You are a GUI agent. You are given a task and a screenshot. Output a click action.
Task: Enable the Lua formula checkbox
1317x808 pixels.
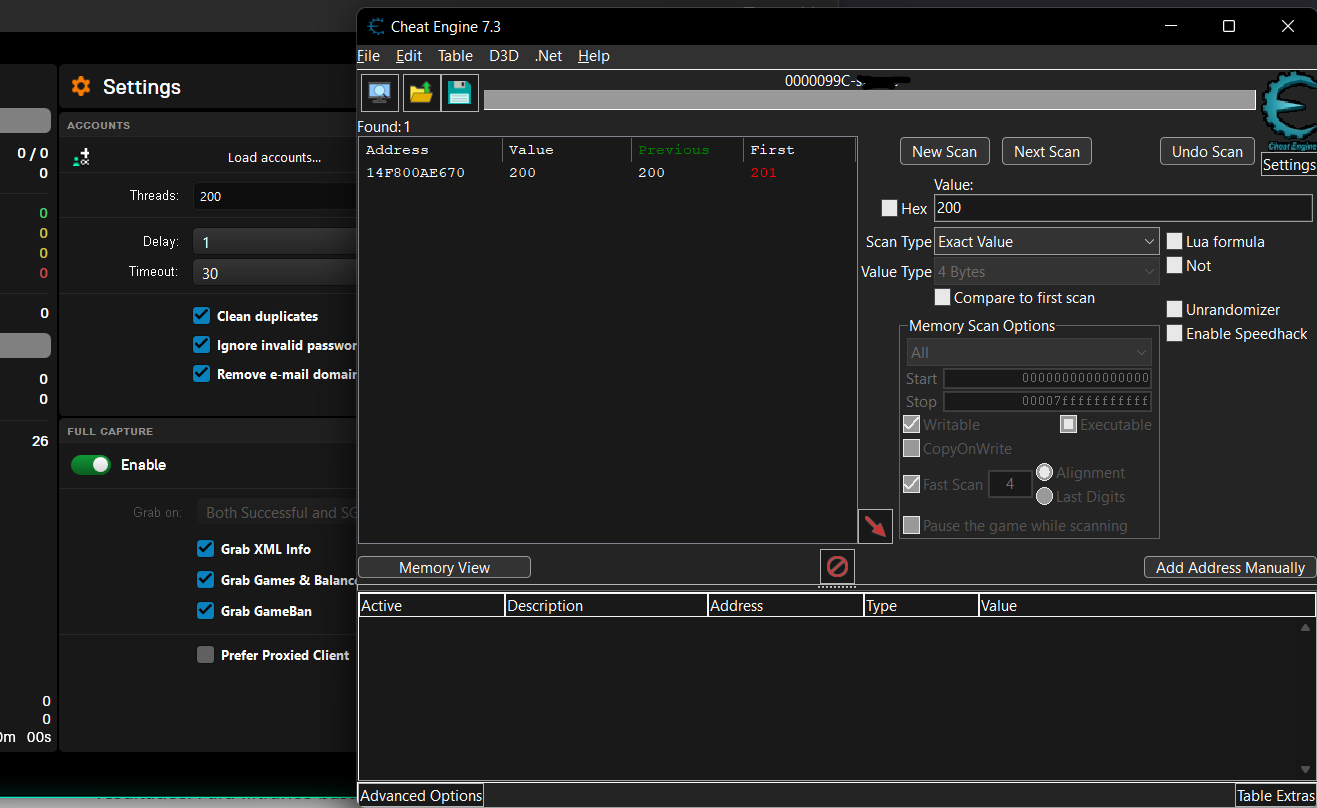(x=1175, y=241)
